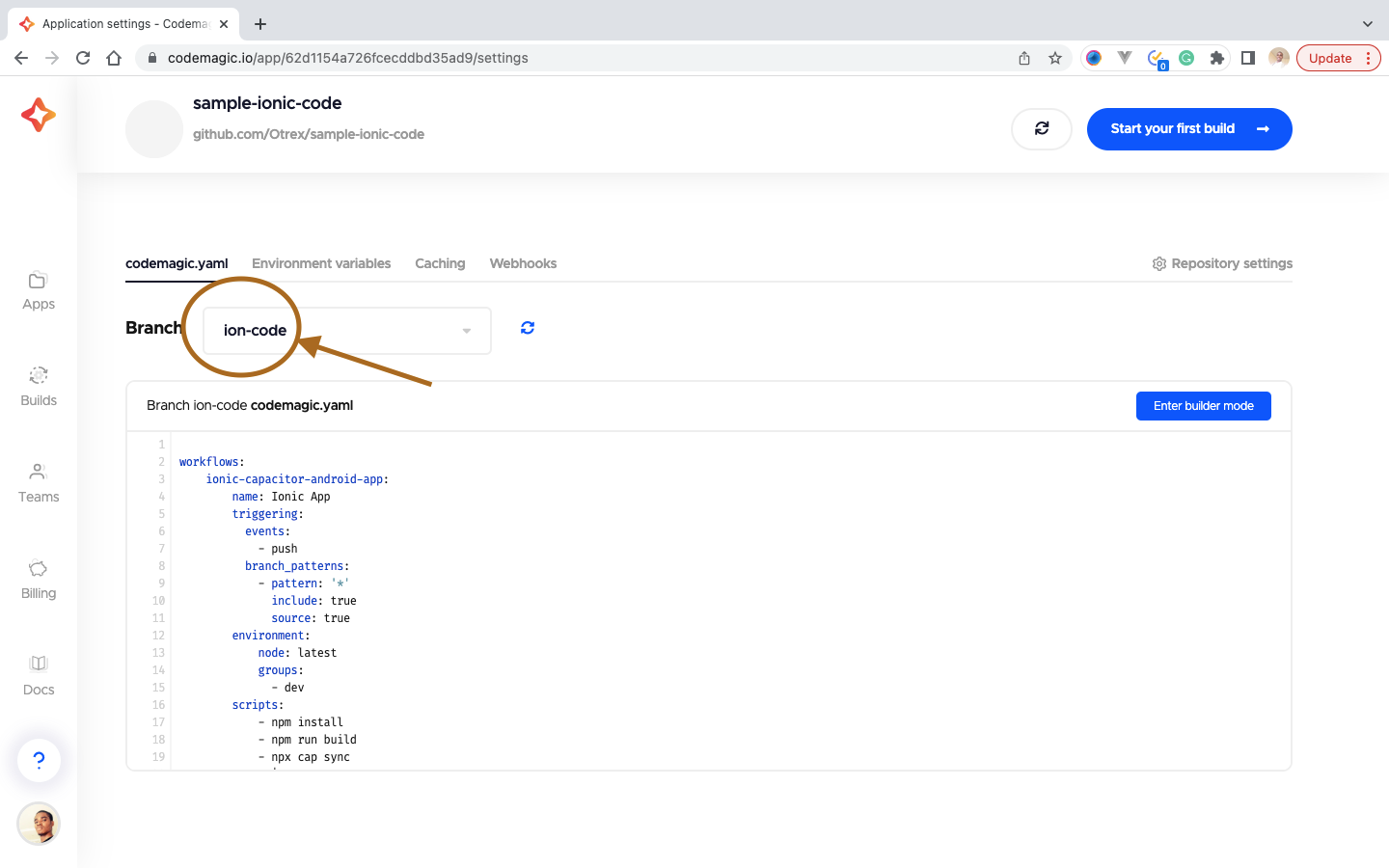Click the 'triggering:' line in editor
This screenshot has width=1389, height=868.
click(x=267, y=514)
